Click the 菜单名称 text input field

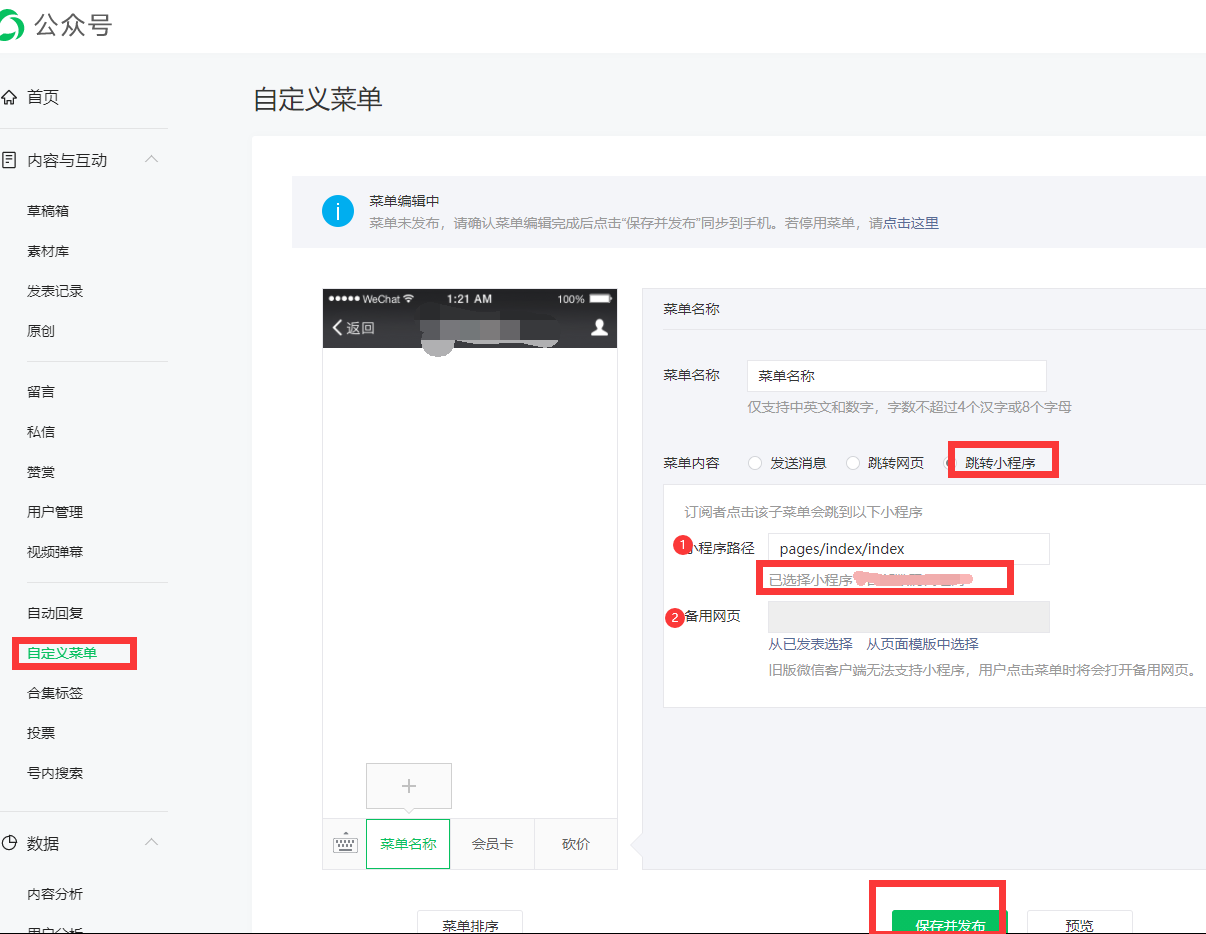tap(896, 376)
